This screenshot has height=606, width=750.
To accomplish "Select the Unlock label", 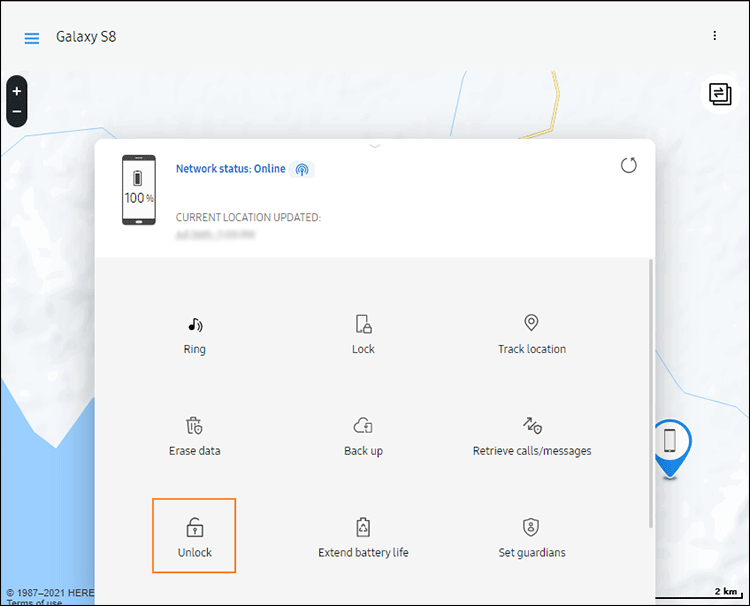I will [195, 552].
